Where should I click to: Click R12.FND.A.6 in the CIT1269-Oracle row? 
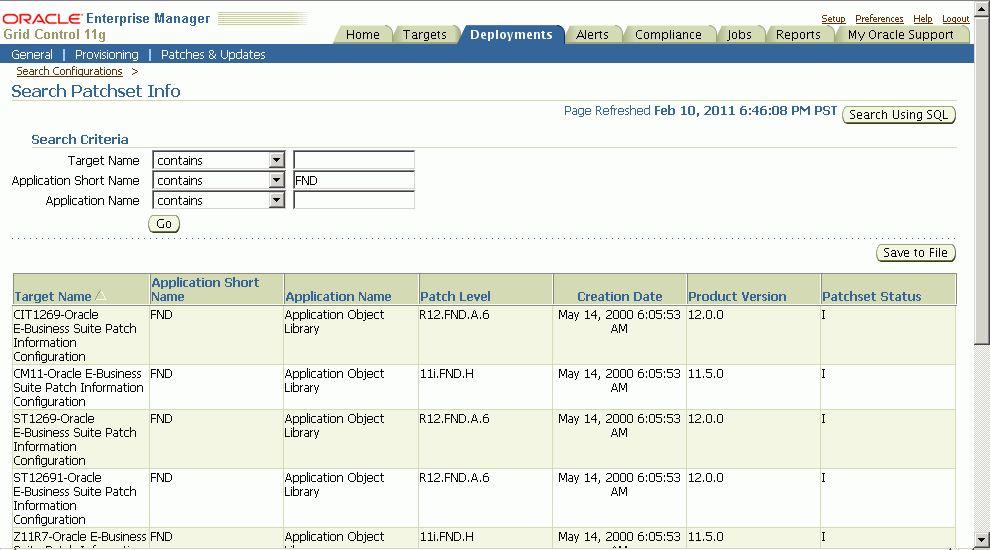[454, 314]
